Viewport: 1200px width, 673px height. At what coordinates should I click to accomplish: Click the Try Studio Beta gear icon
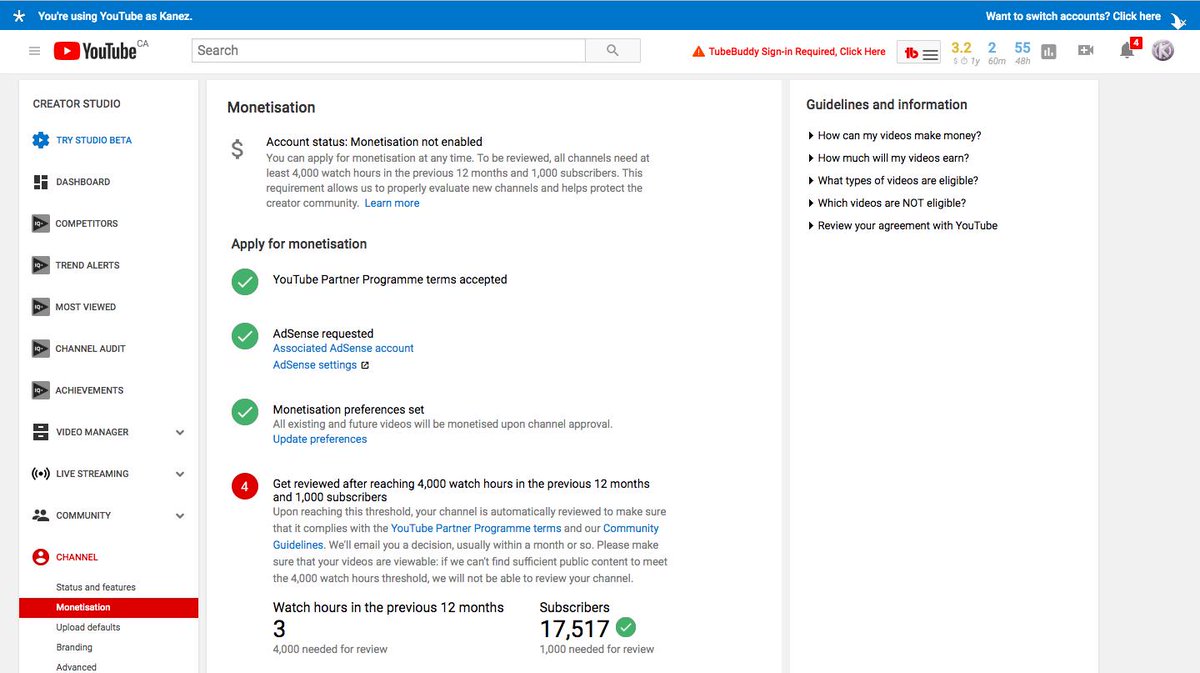(41, 140)
